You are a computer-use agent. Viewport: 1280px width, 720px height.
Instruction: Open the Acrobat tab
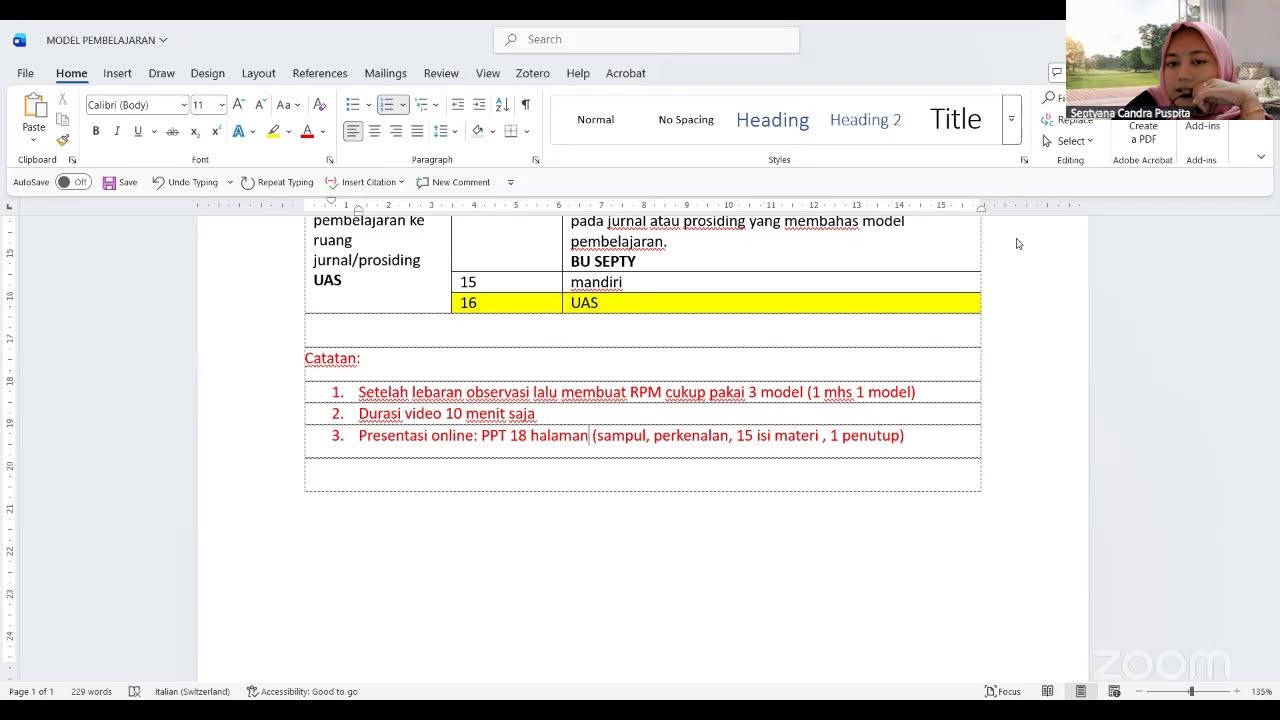tap(625, 73)
